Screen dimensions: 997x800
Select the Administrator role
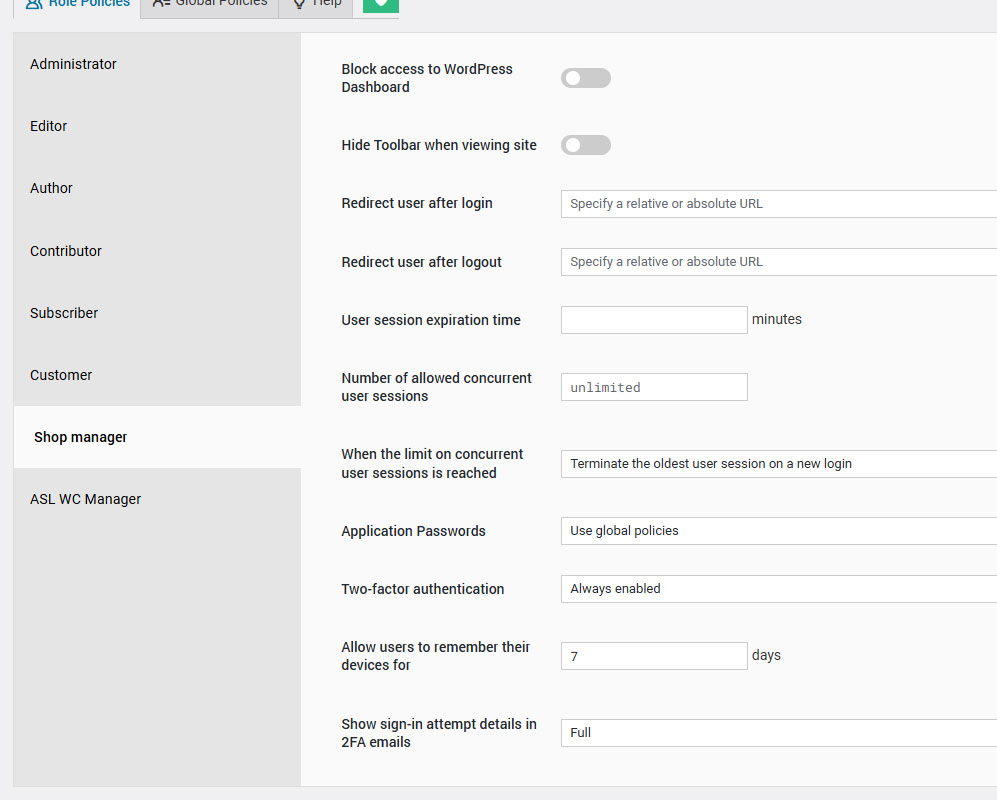(x=74, y=64)
